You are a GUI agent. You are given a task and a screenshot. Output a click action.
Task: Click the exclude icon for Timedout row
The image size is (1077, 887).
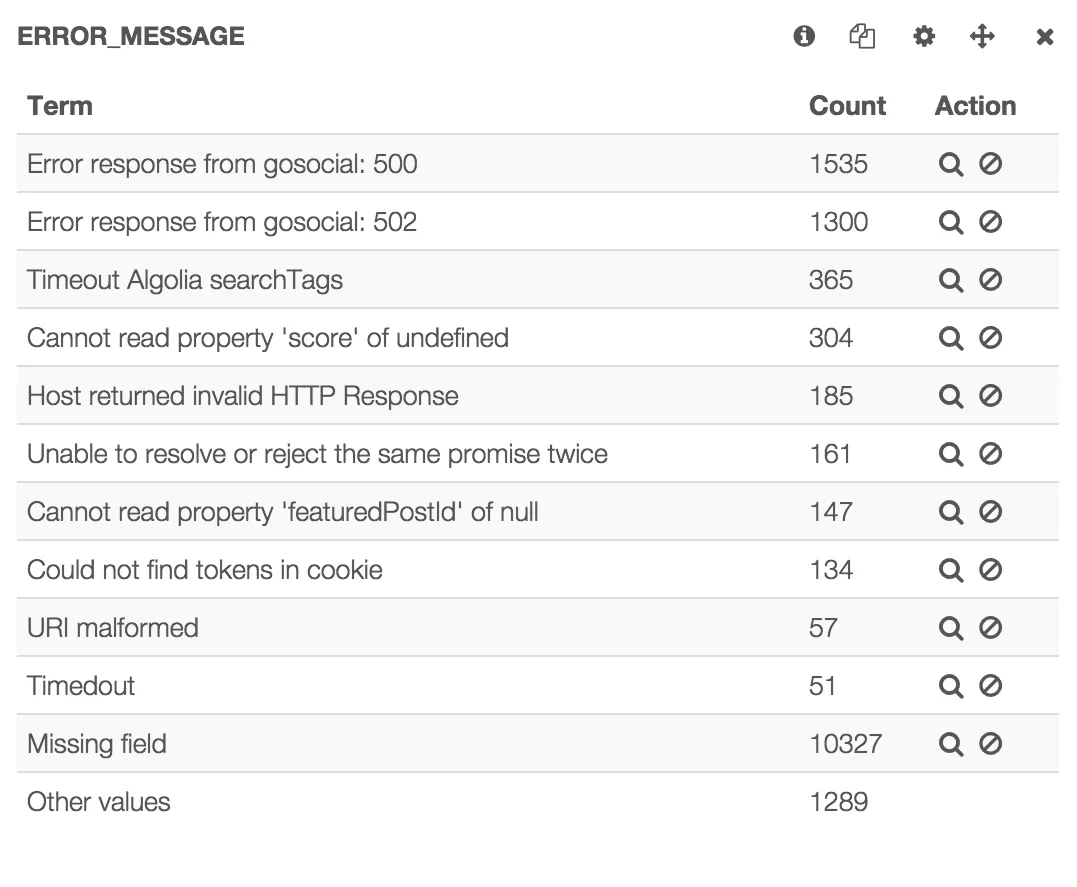(988, 686)
